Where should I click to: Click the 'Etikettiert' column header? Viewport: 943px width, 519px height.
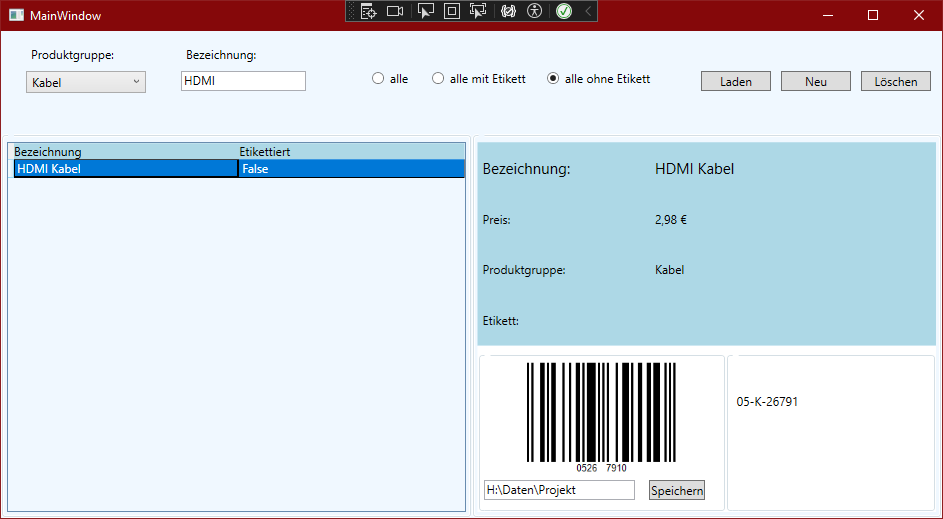coord(351,152)
